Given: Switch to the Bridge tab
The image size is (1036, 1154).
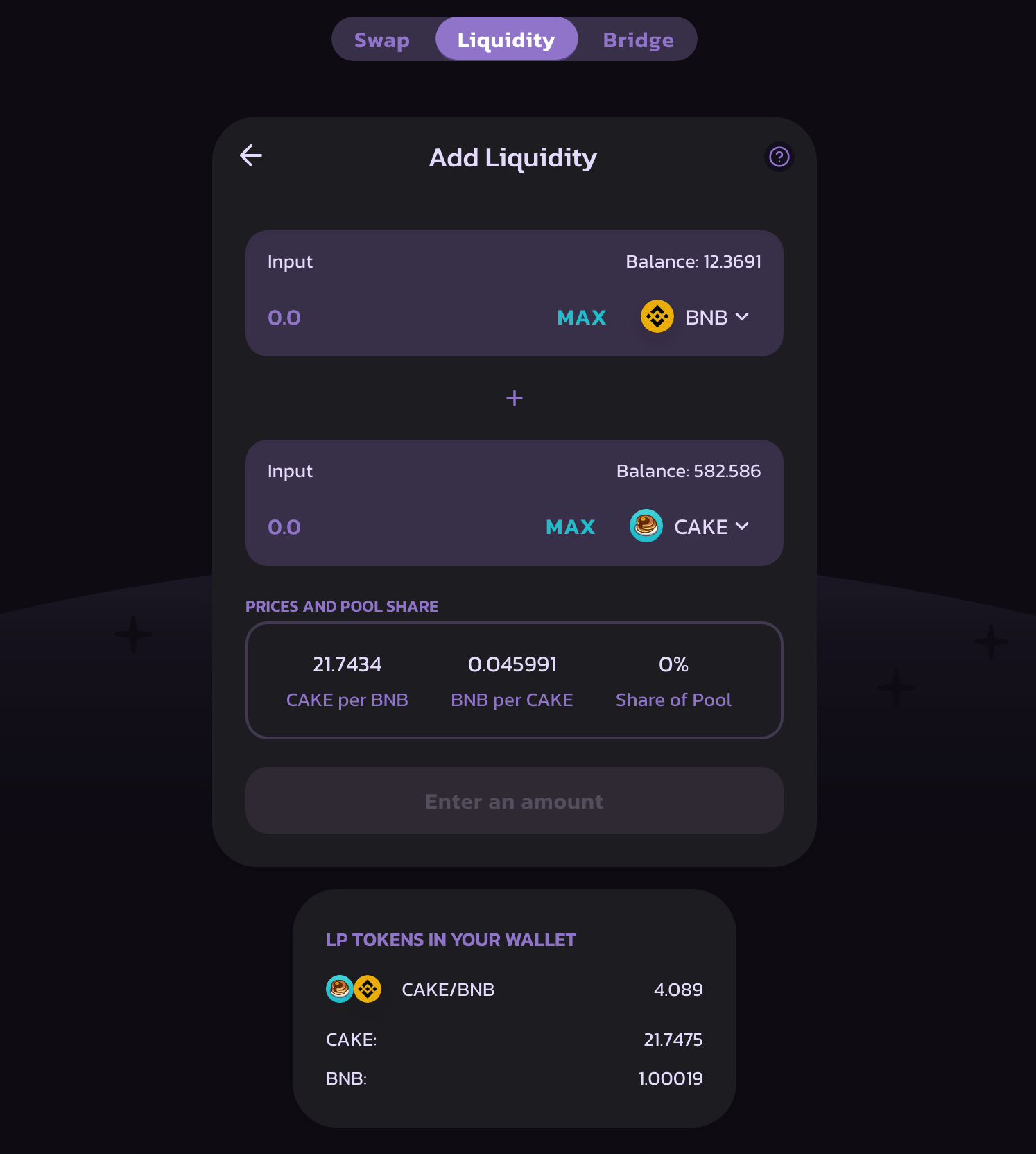Looking at the screenshot, I should click(x=638, y=40).
